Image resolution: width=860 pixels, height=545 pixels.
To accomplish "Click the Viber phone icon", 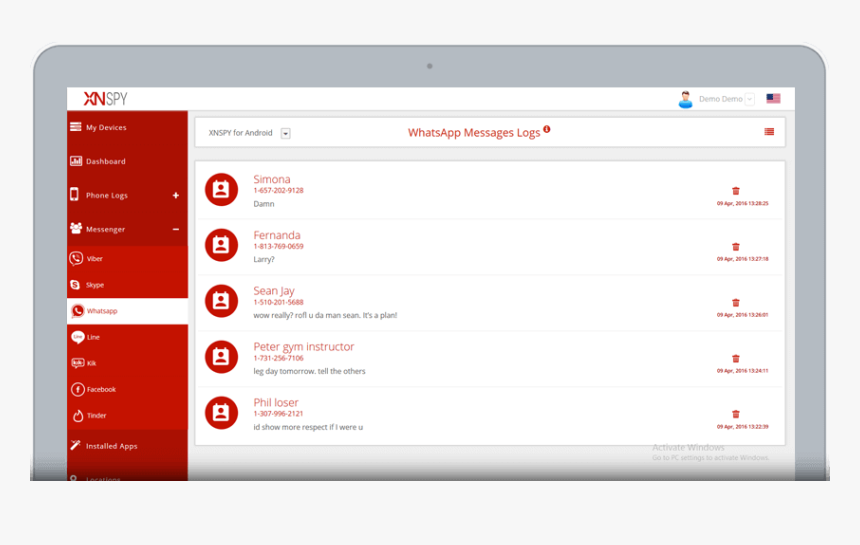I will tap(77, 258).
